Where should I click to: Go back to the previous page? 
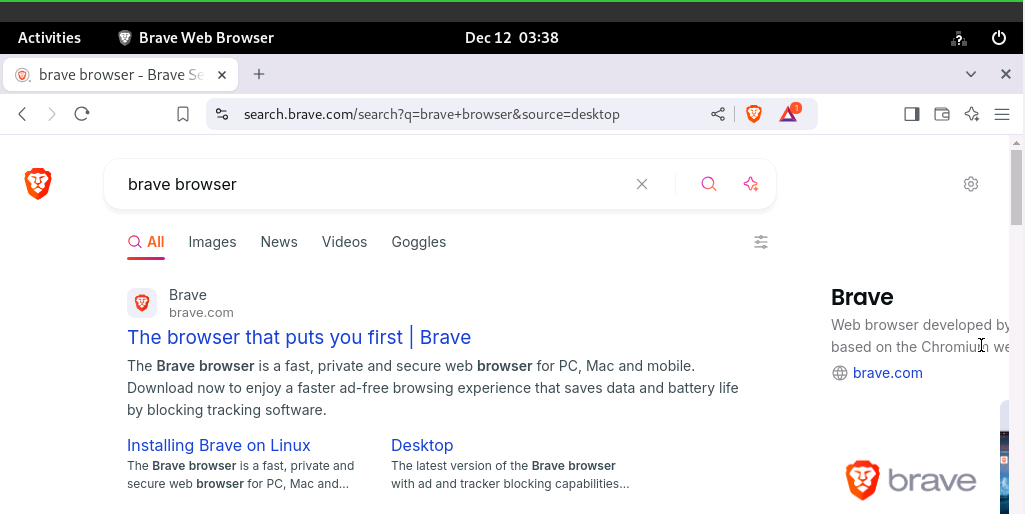click(22, 114)
